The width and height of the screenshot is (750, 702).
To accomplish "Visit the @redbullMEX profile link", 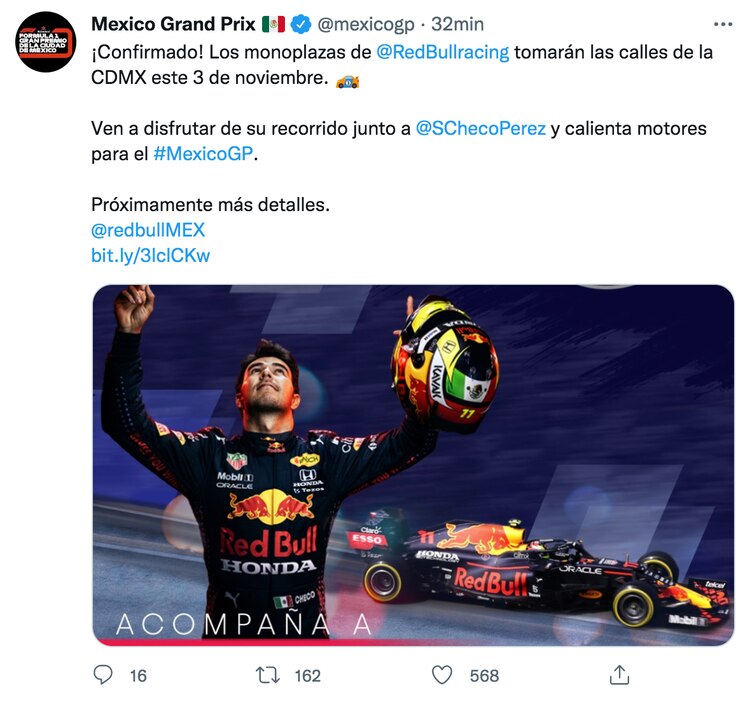I will (x=148, y=230).
